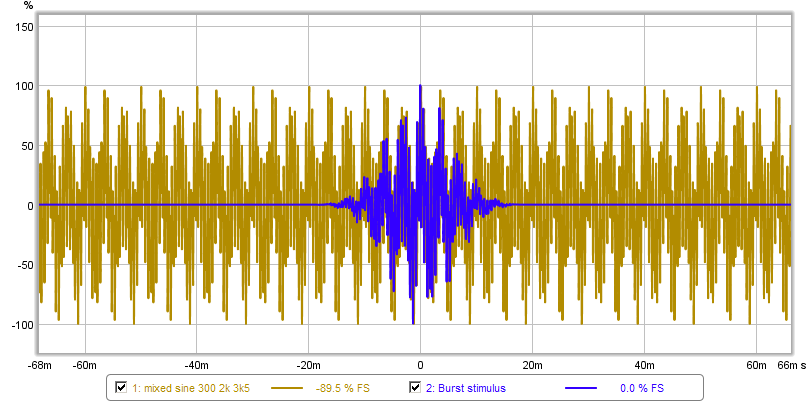Click the 60m x-axis tick label
The width and height of the screenshot is (810, 402).
pos(756,366)
